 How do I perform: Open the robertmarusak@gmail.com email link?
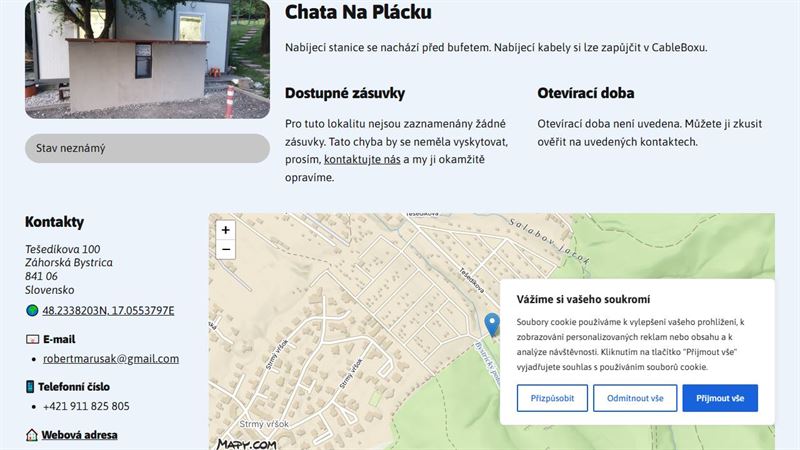tap(111, 359)
